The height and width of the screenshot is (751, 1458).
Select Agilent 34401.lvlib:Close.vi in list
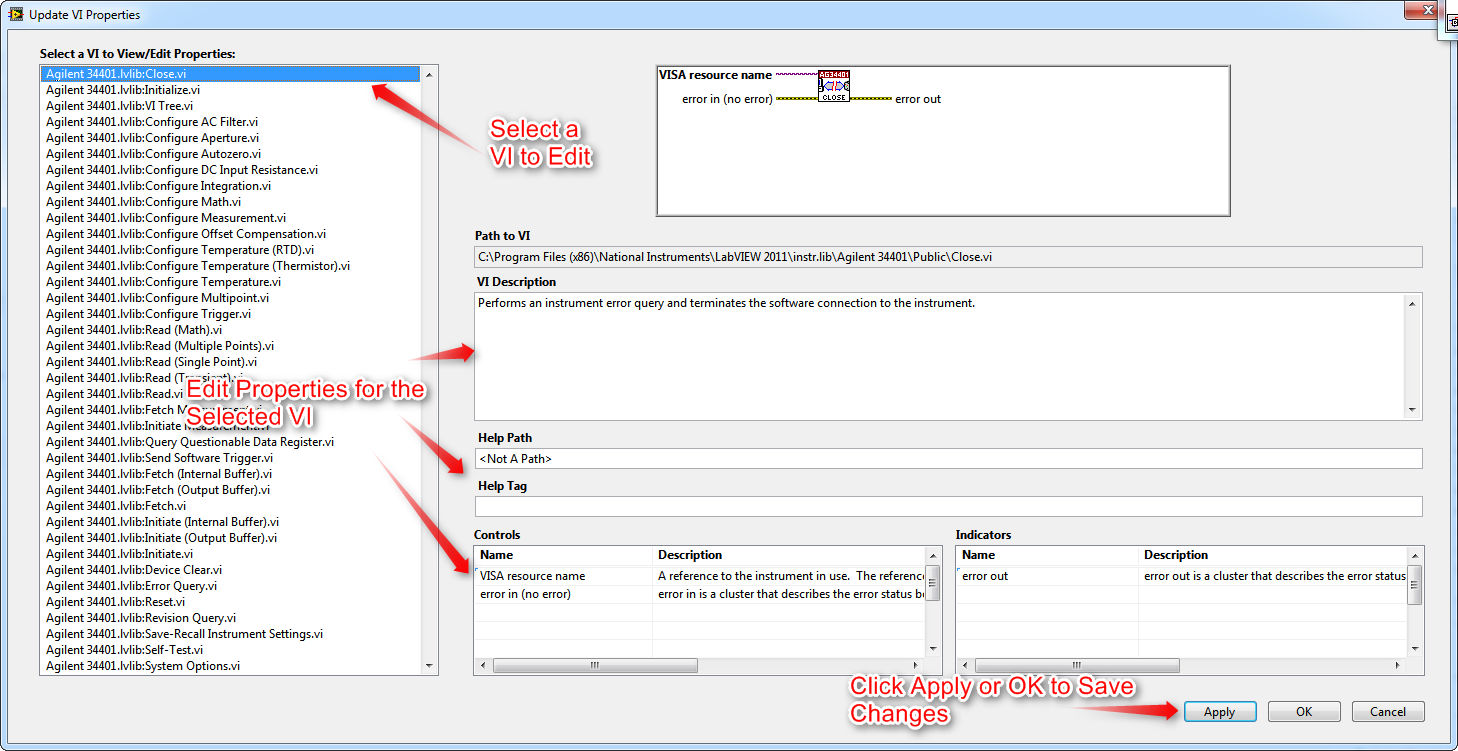231,74
